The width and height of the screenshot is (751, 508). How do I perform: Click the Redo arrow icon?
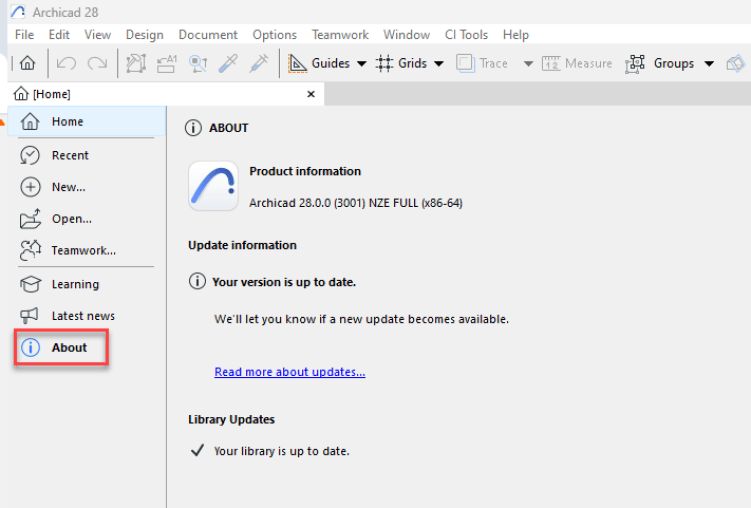pyautogui.click(x=97, y=63)
